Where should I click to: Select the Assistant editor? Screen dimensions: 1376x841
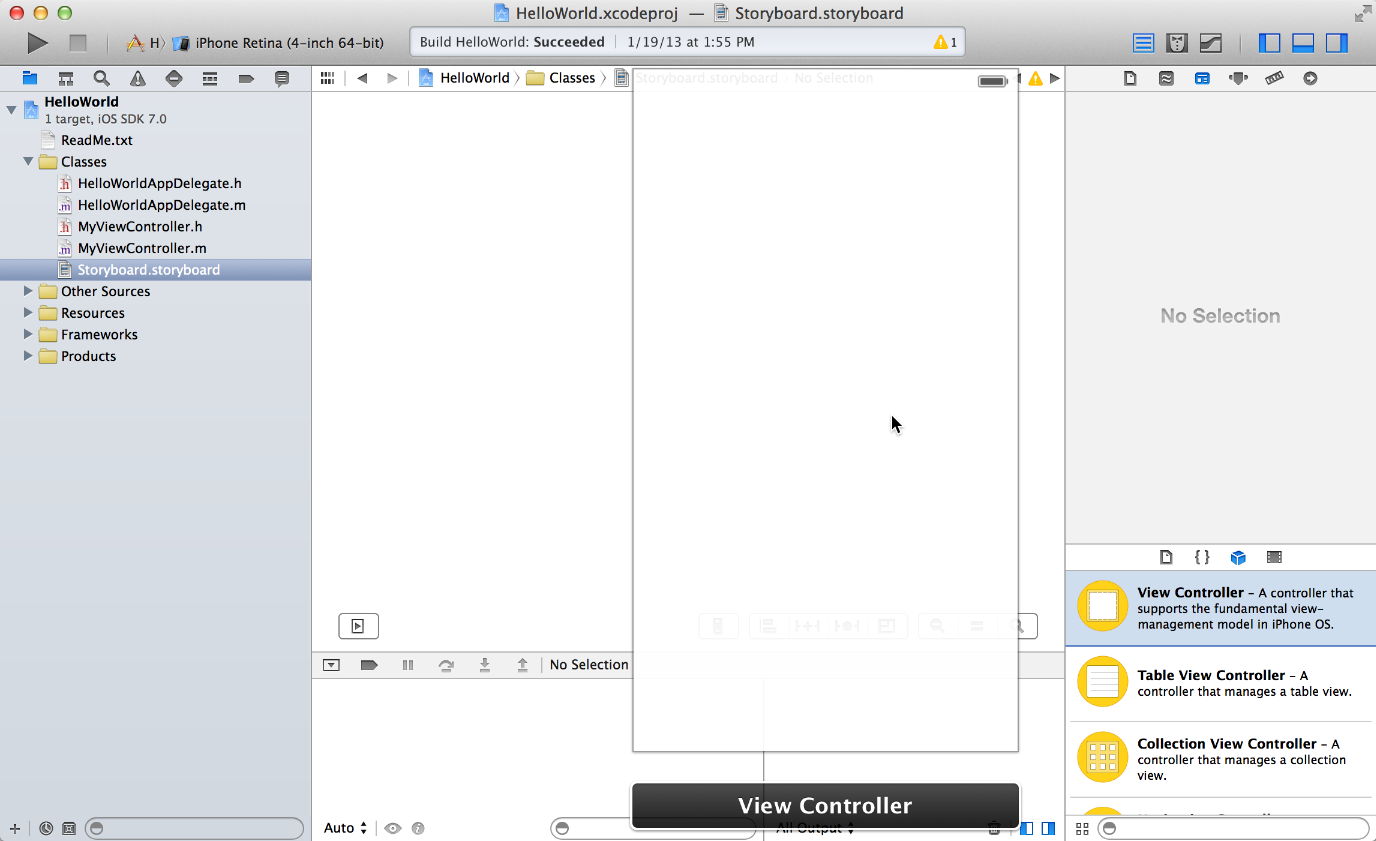pos(1177,43)
